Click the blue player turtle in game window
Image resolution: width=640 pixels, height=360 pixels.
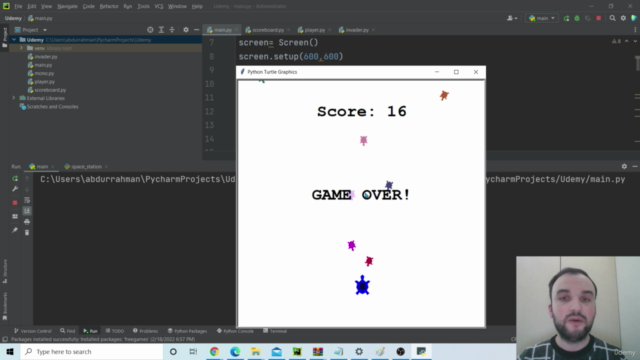tap(362, 285)
